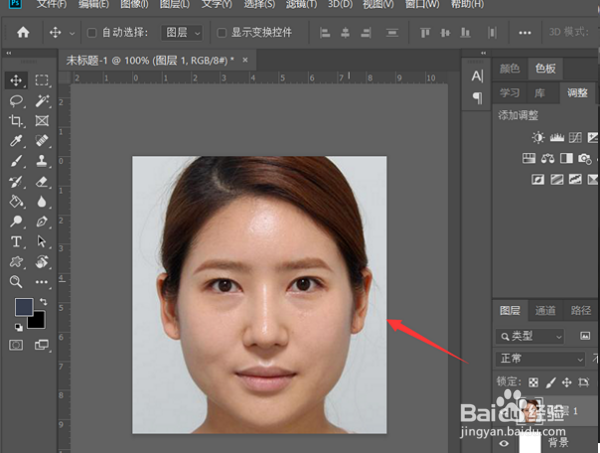
Task: Open the Select menu
Action: coord(259,4)
